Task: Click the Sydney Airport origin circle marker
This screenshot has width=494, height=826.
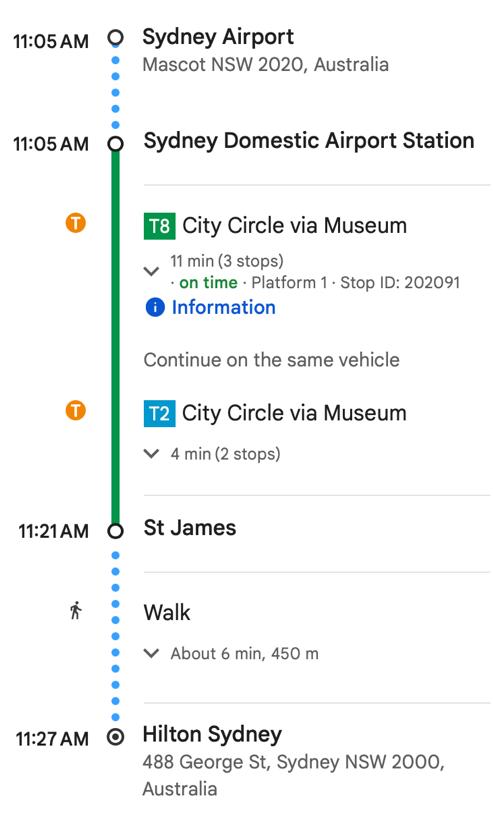Action: click(x=115, y=38)
